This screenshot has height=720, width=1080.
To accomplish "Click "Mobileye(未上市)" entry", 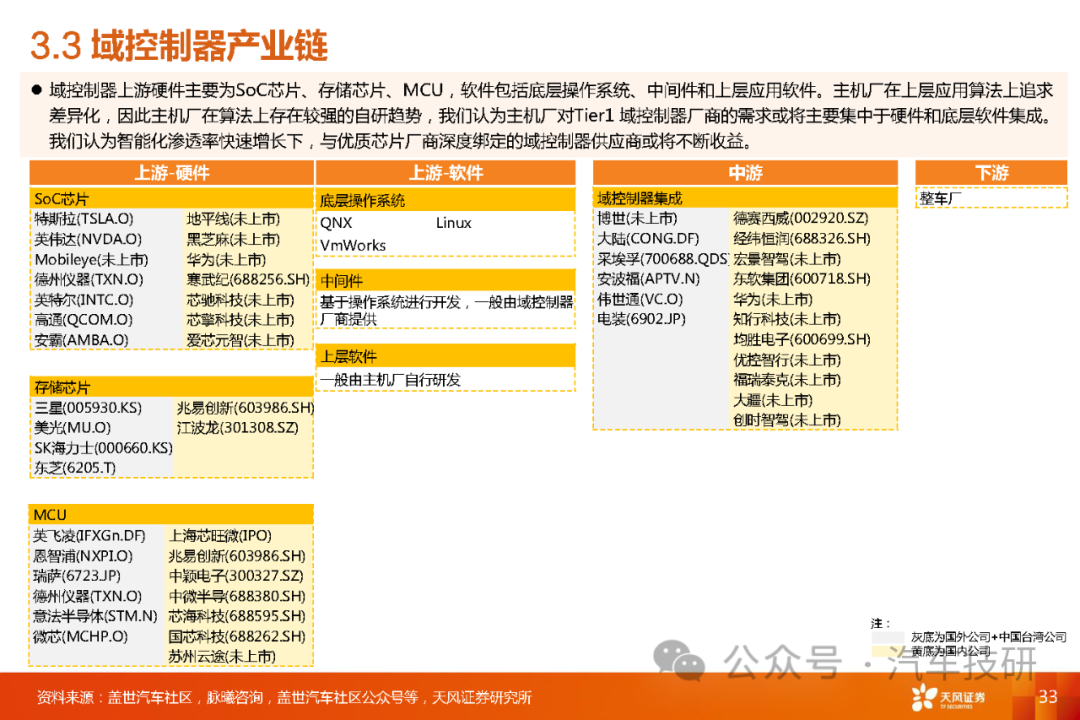I will pyautogui.click(x=92, y=260).
